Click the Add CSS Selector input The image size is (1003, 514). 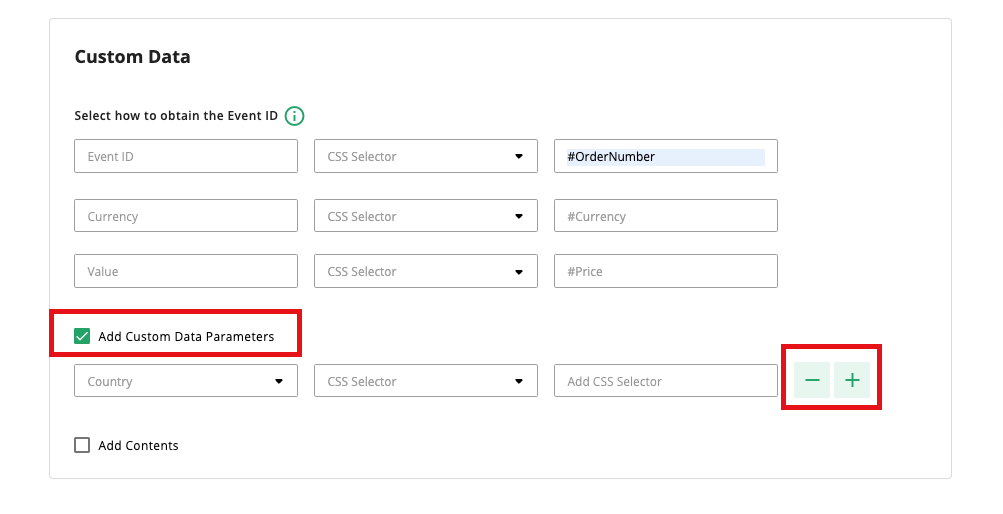pos(666,381)
